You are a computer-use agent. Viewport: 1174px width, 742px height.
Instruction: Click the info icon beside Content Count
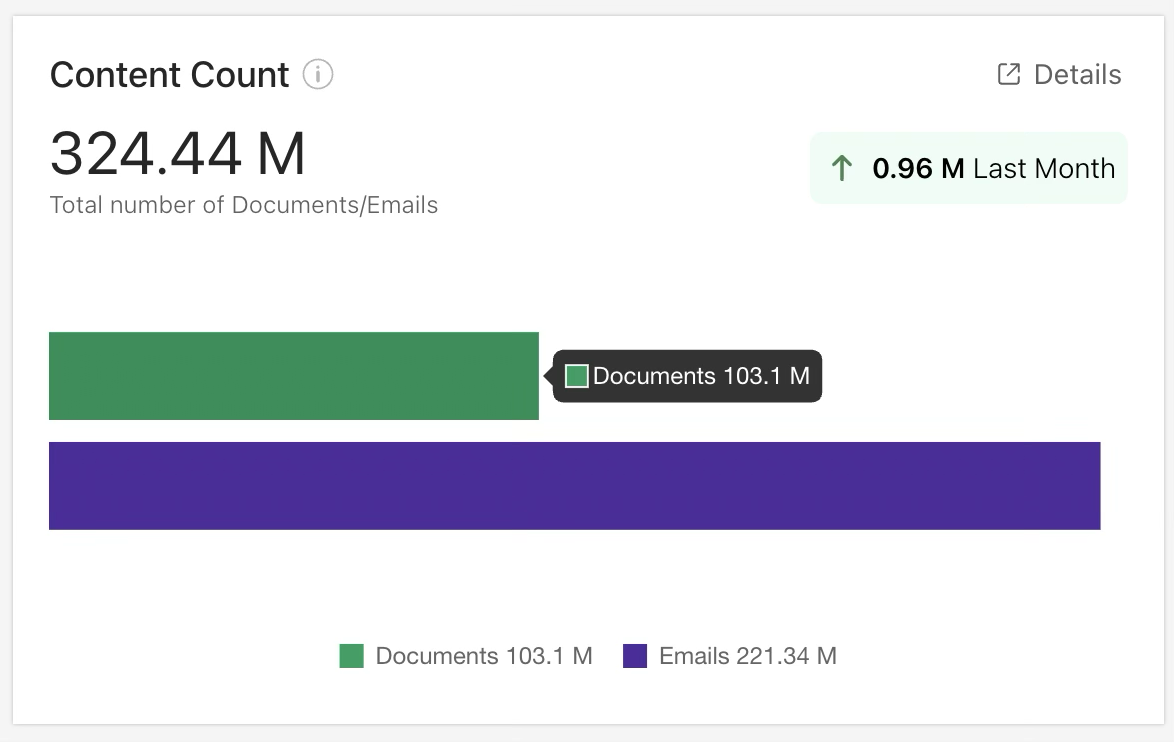click(318, 75)
